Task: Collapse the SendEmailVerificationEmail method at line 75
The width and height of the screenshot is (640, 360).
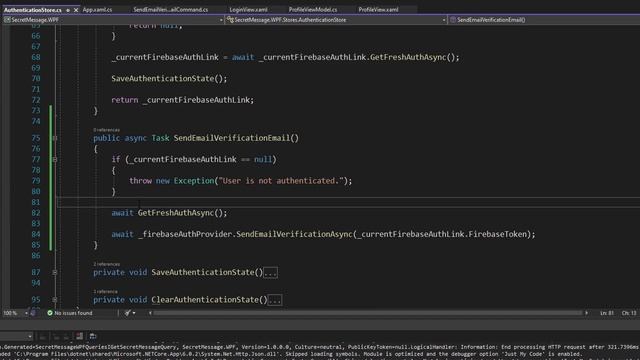Action: (55, 138)
